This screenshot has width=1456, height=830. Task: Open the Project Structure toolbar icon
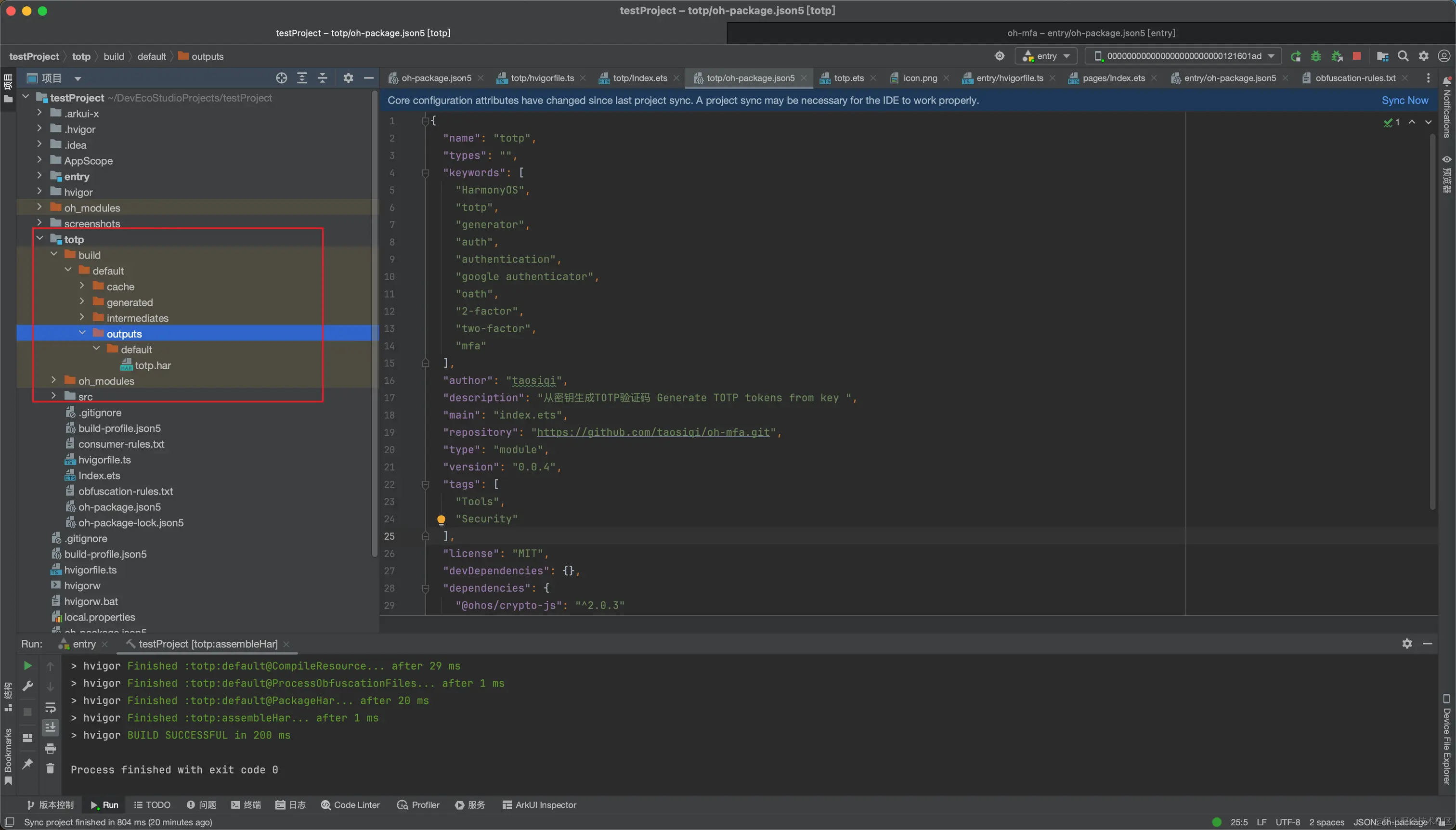[x=1382, y=56]
